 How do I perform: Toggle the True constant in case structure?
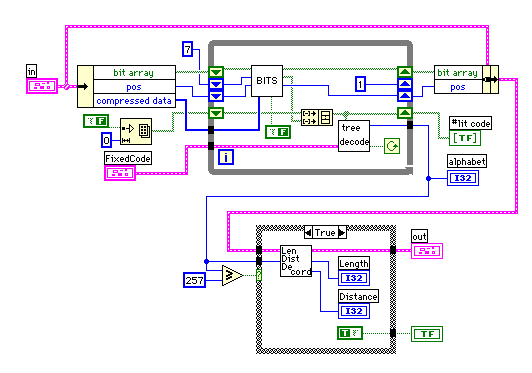click(x=350, y=333)
